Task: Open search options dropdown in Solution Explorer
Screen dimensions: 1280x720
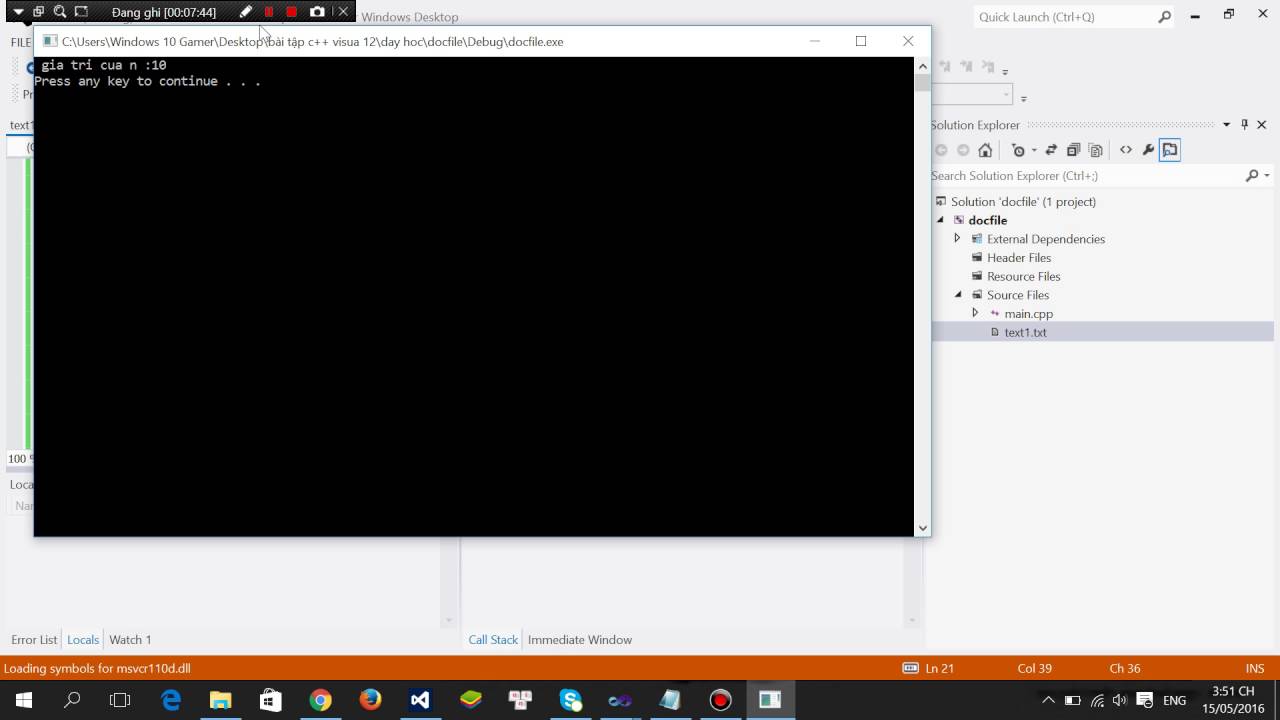Action: point(1267,175)
